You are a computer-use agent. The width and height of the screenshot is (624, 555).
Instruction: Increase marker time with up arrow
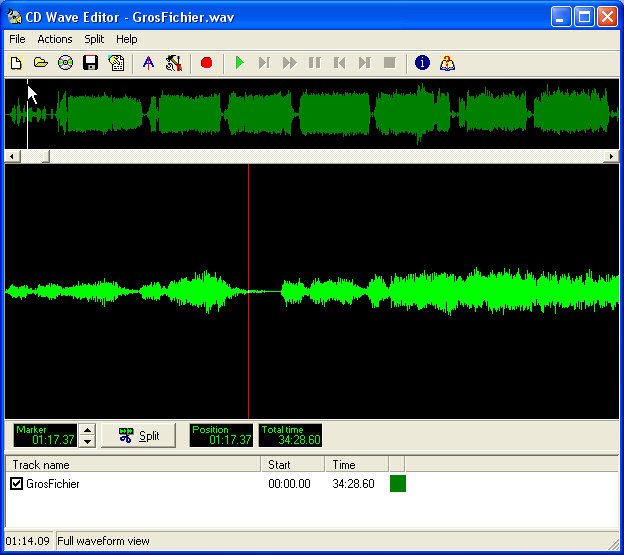87,430
